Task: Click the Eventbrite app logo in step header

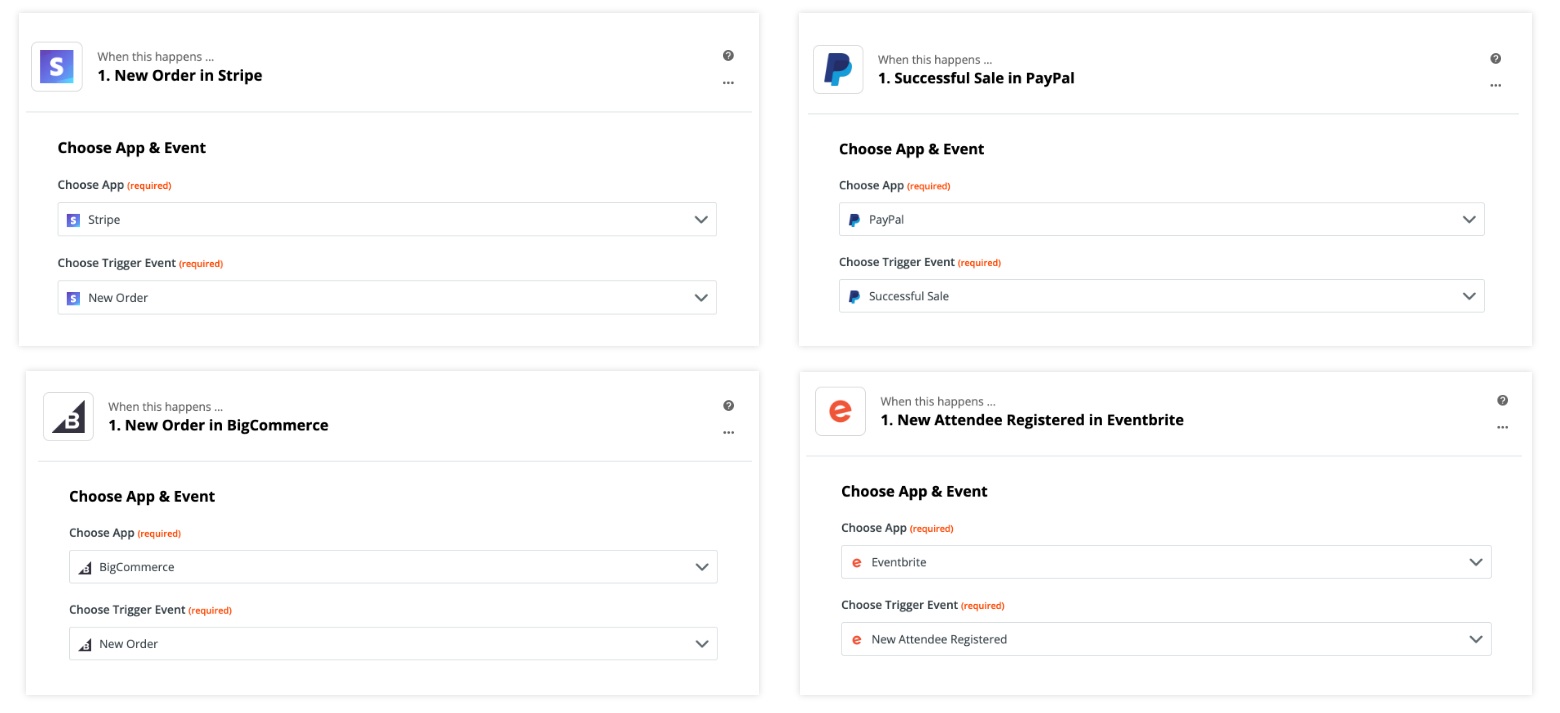Action: click(x=840, y=411)
